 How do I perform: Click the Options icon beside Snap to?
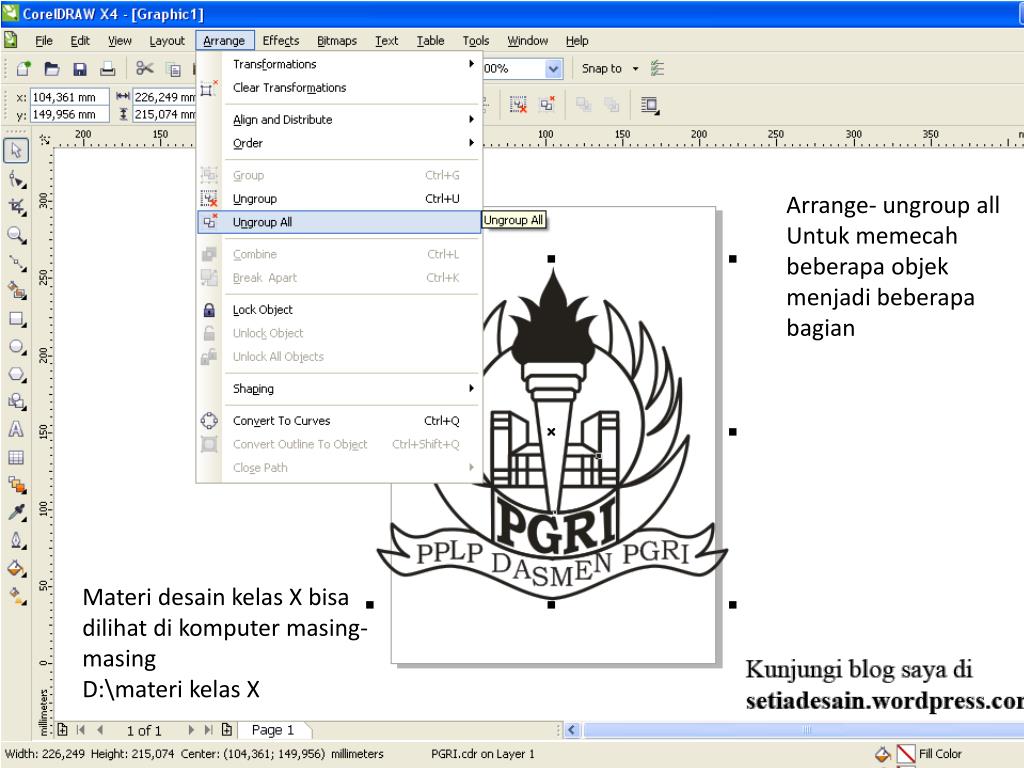(x=658, y=69)
